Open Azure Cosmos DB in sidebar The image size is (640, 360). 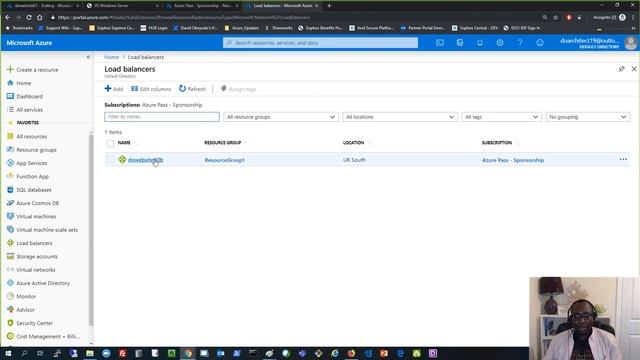[33, 203]
